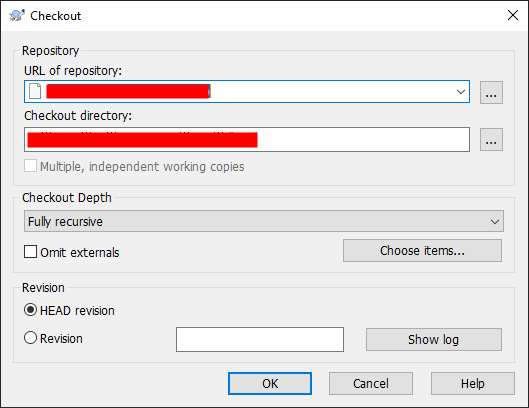Viewport: 529px width, 408px height.
Task: Select the HEAD revision radio button
Action: coord(30,310)
